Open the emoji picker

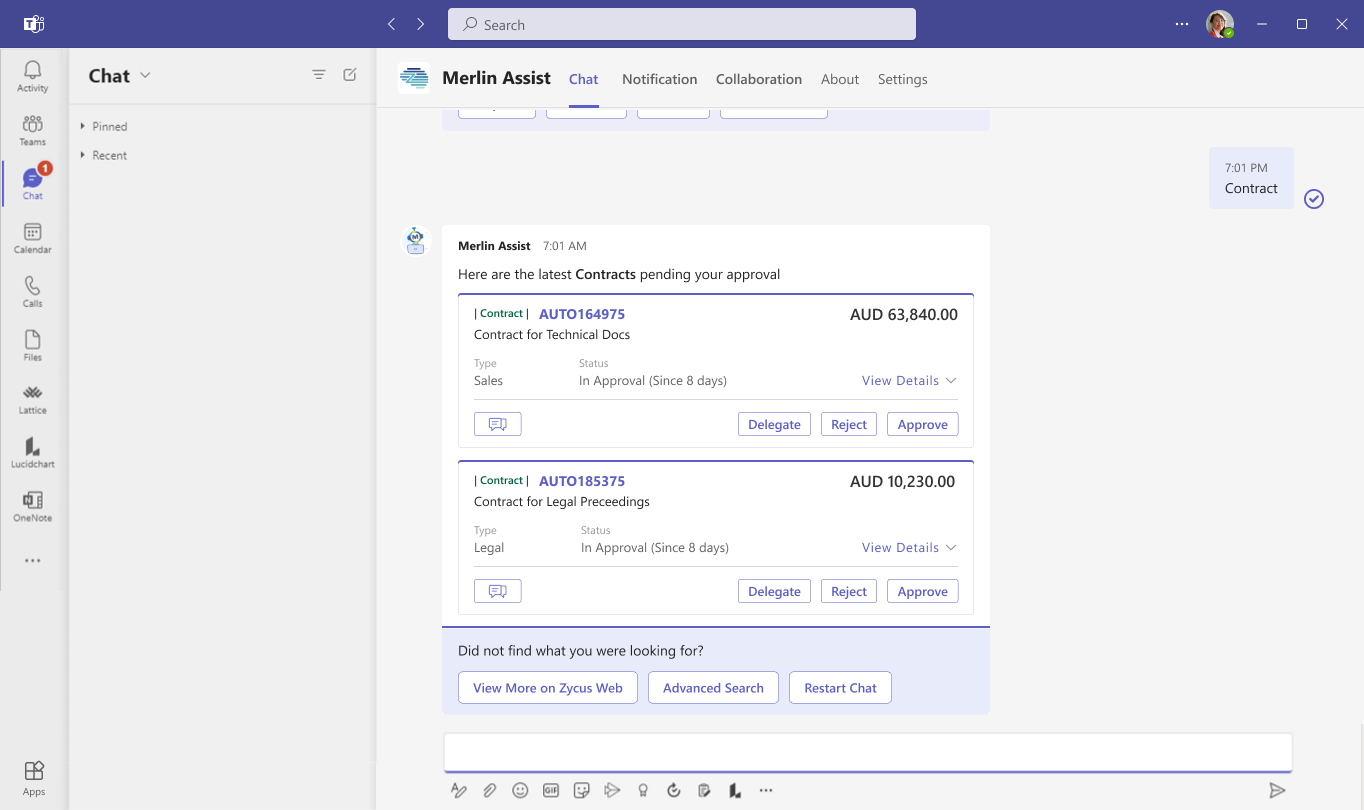[x=520, y=790]
